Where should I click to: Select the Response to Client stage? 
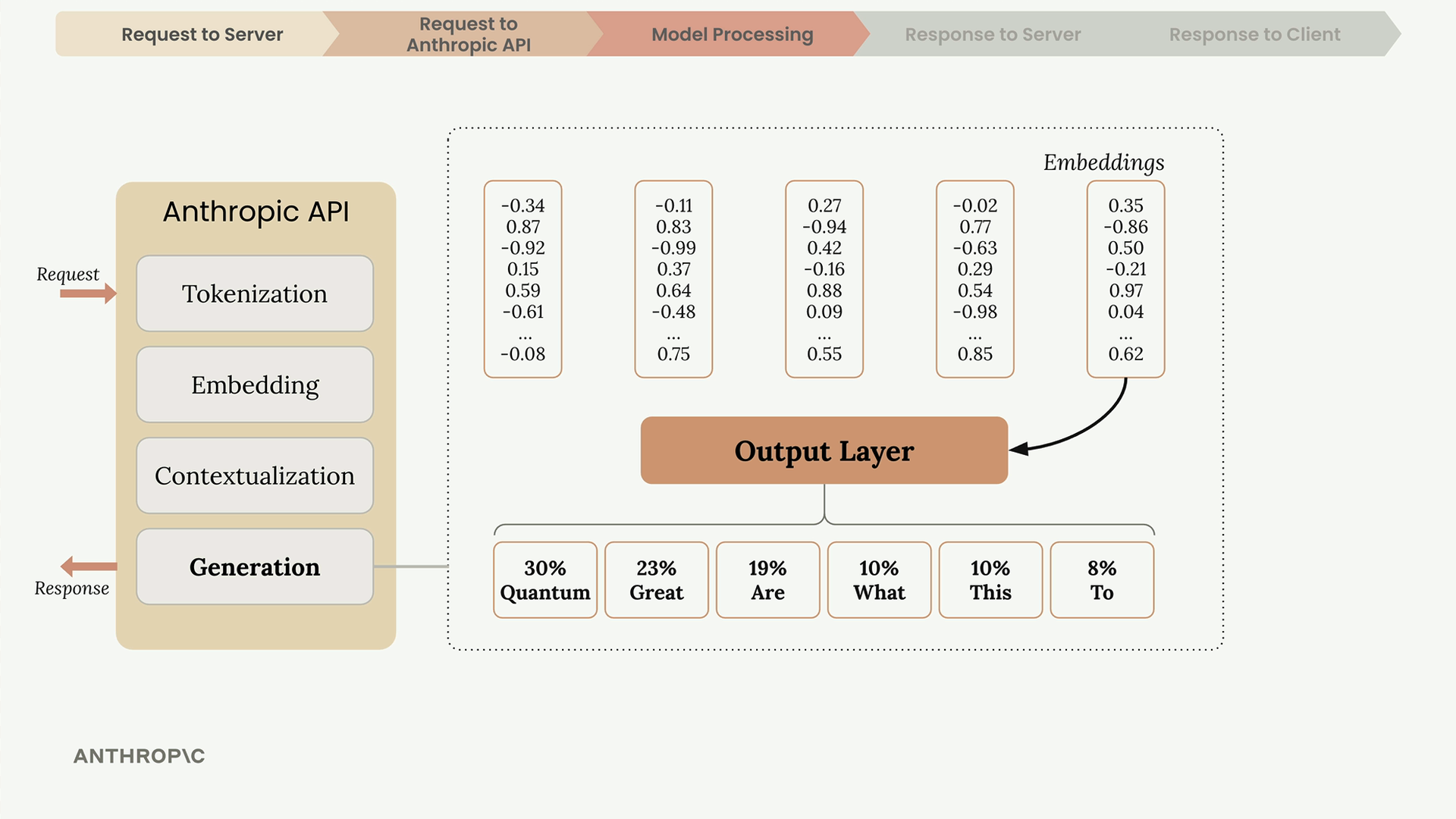1254,34
